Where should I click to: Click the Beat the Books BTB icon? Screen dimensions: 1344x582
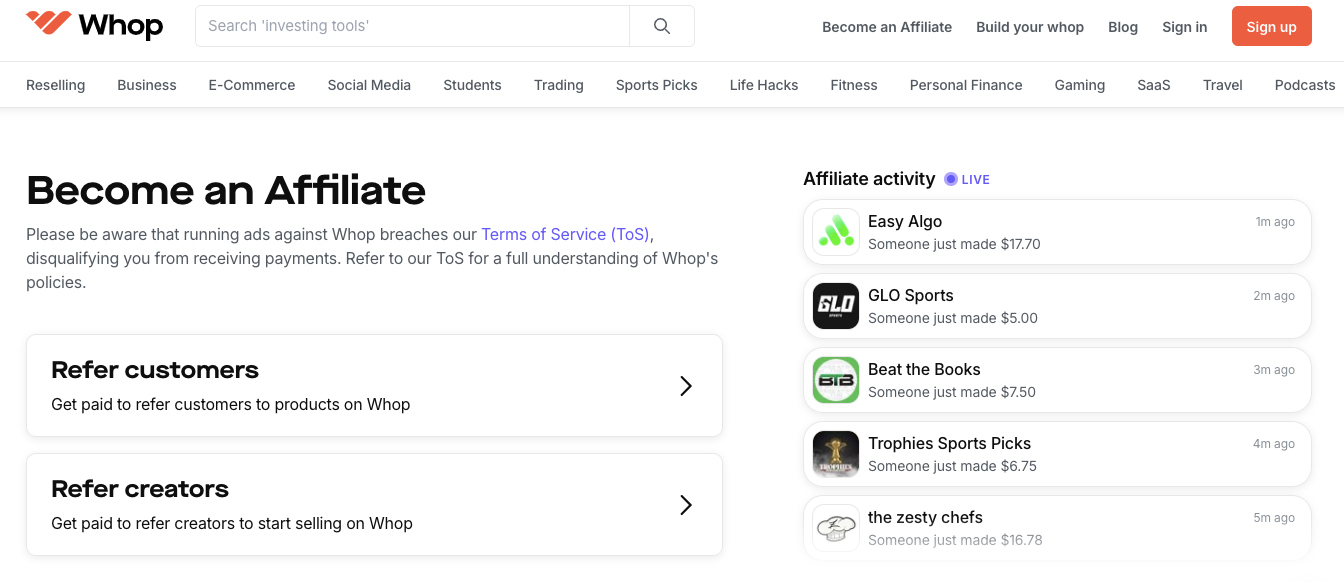pyautogui.click(x=835, y=379)
